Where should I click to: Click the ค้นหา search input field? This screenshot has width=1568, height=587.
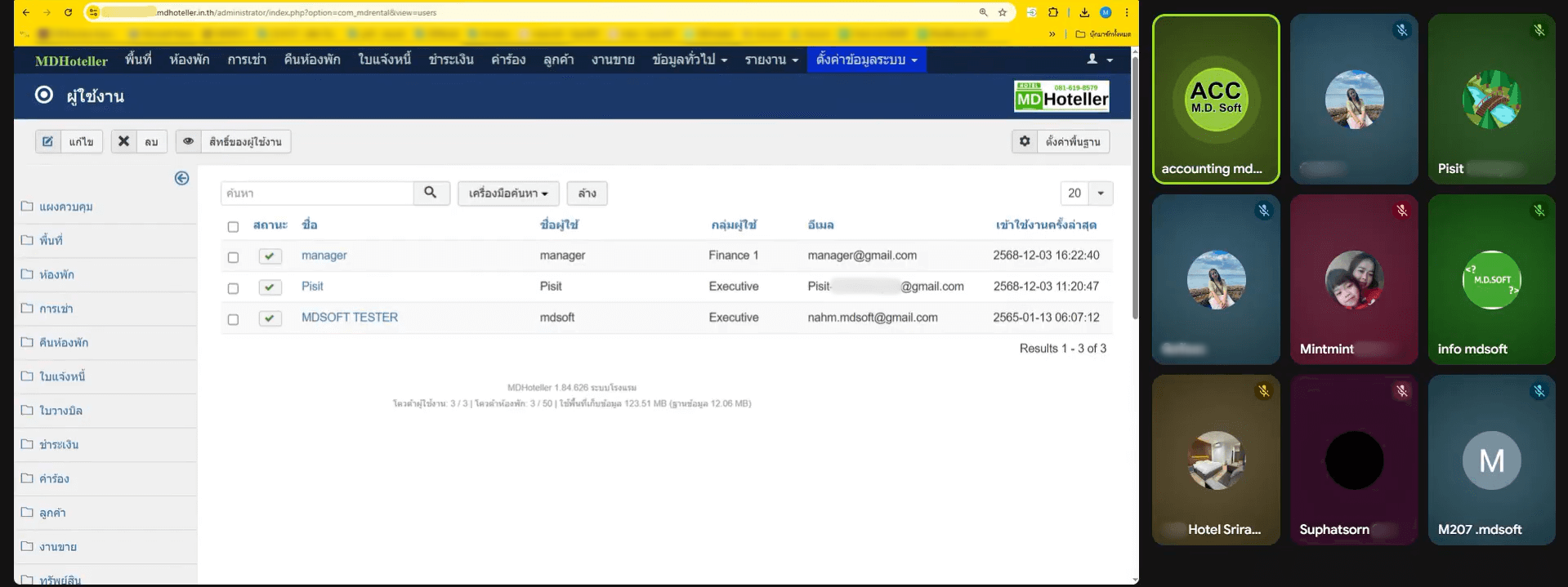pos(317,193)
